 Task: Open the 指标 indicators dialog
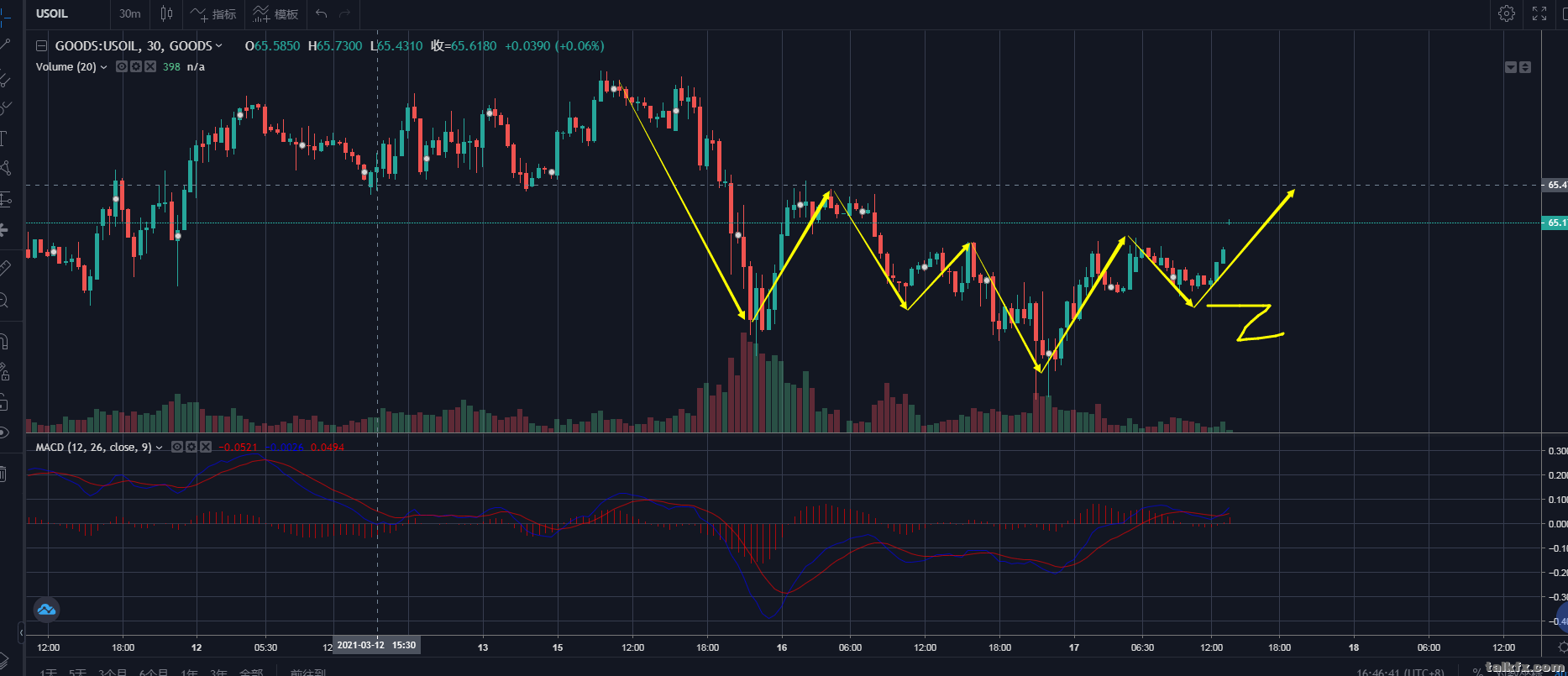tap(213, 13)
